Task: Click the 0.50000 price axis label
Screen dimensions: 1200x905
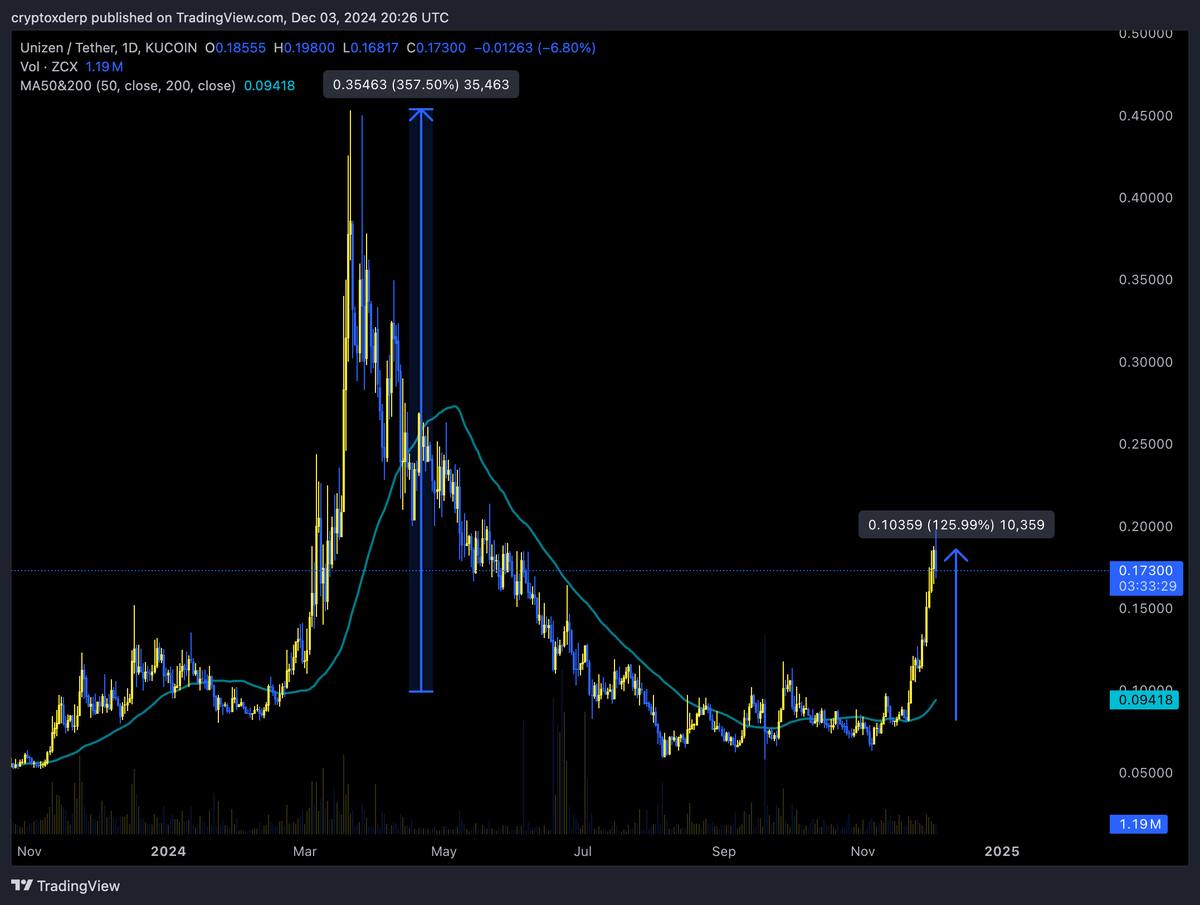Action: coord(1145,34)
